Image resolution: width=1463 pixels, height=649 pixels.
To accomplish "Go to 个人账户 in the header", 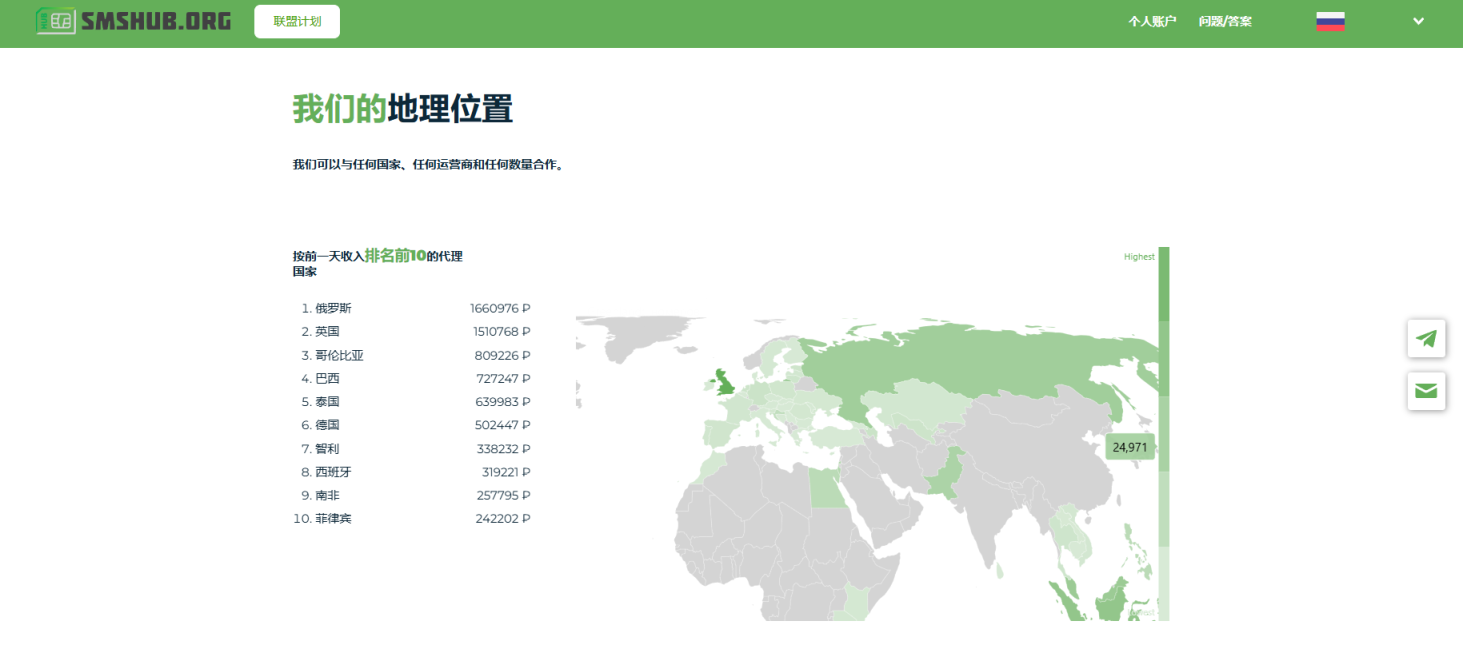I will (1152, 22).
